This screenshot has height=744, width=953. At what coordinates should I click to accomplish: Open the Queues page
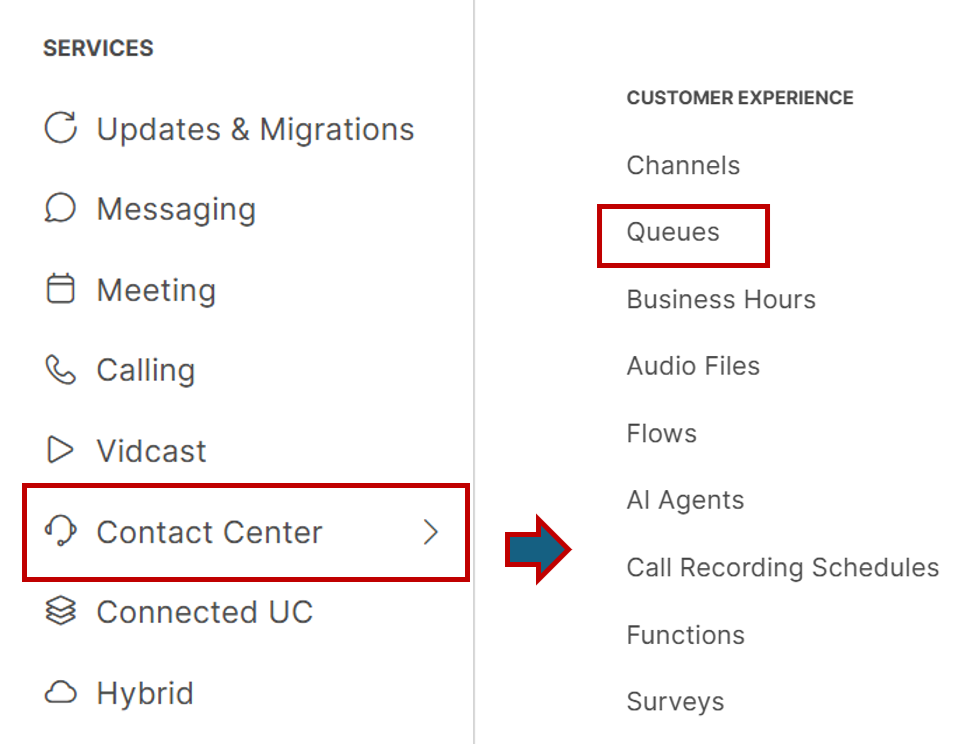pyautogui.click(x=673, y=233)
